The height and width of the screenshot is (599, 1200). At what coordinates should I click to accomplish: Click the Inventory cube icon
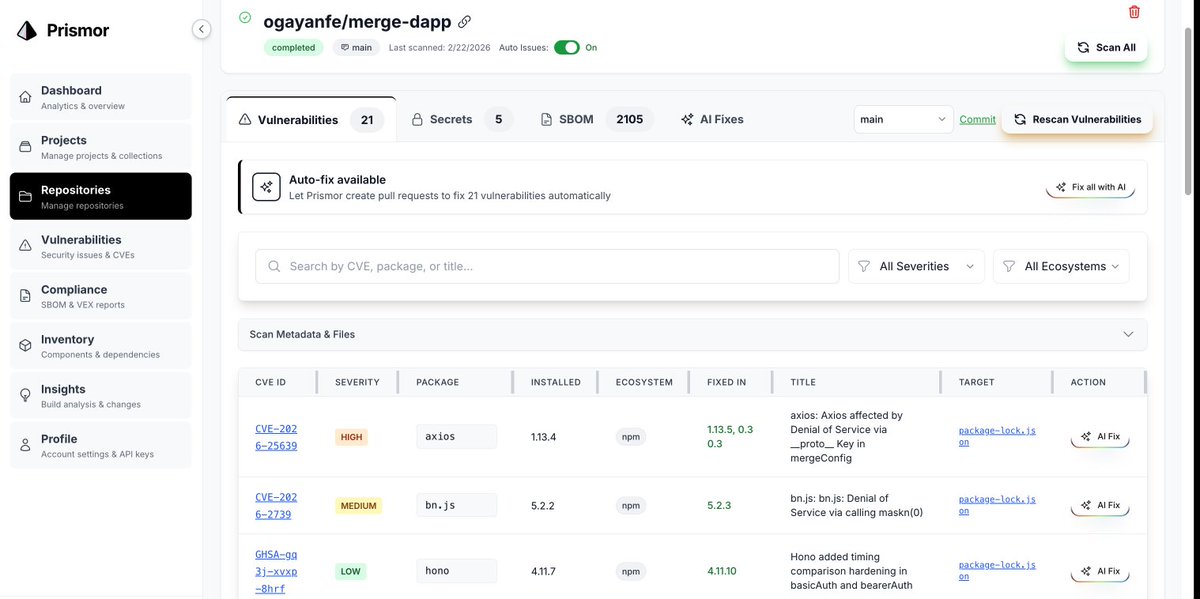tap(26, 346)
